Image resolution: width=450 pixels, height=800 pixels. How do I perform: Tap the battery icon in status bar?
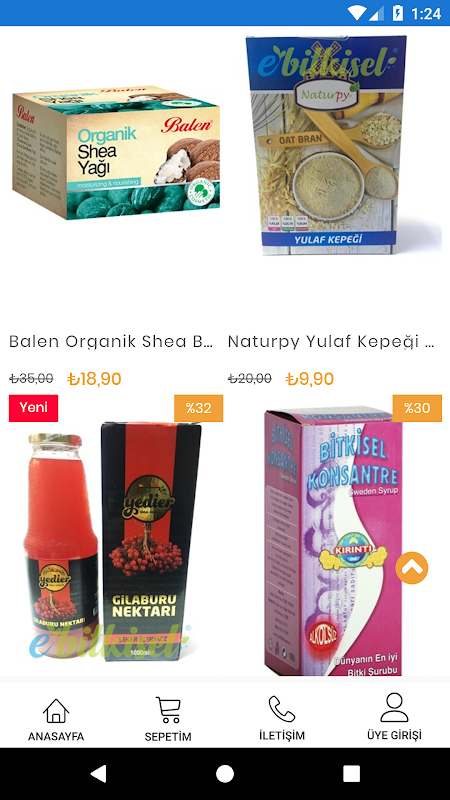[x=397, y=13]
